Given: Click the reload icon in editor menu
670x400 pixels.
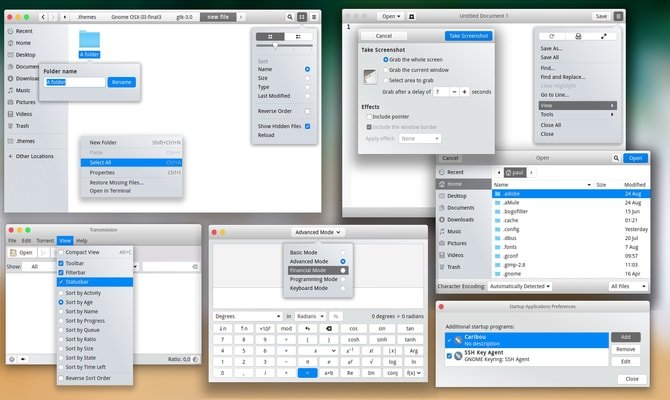Looking at the screenshot, I should (552, 36).
